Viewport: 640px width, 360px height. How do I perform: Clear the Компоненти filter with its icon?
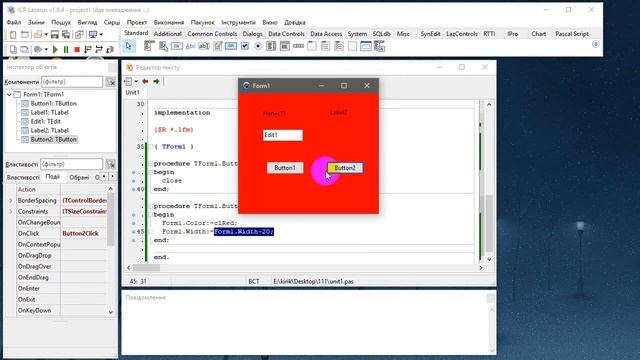[x=111, y=82]
